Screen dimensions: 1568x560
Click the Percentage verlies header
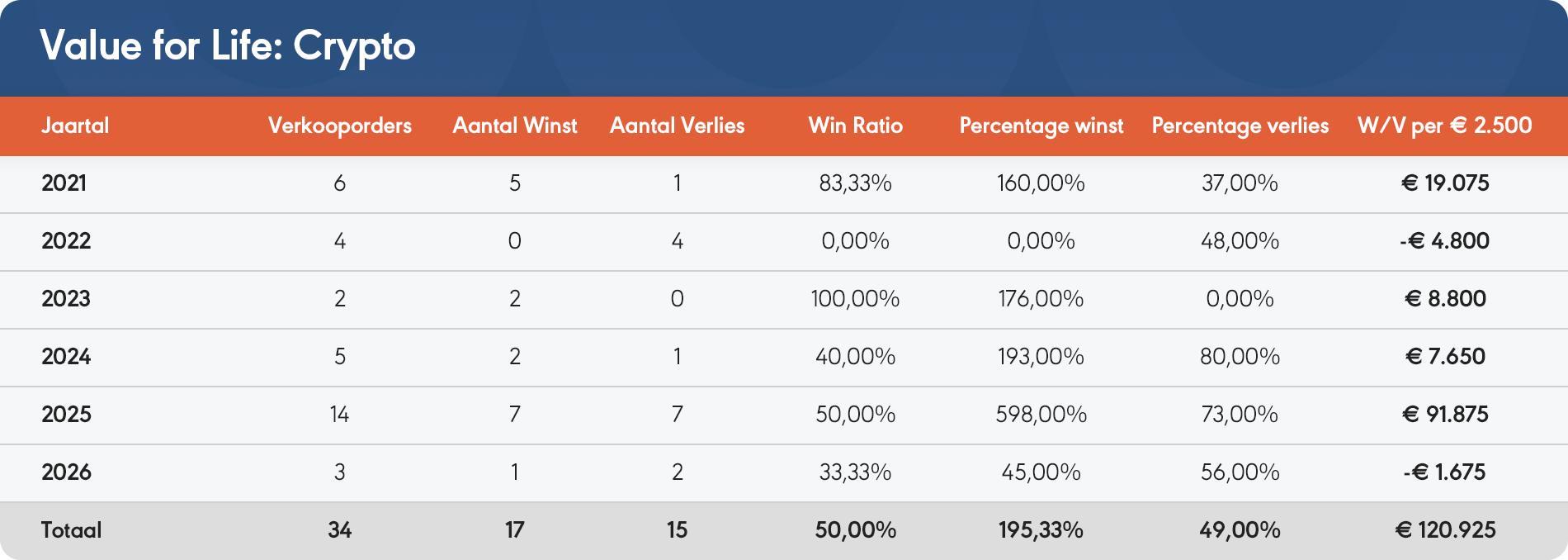click(1240, 126)
